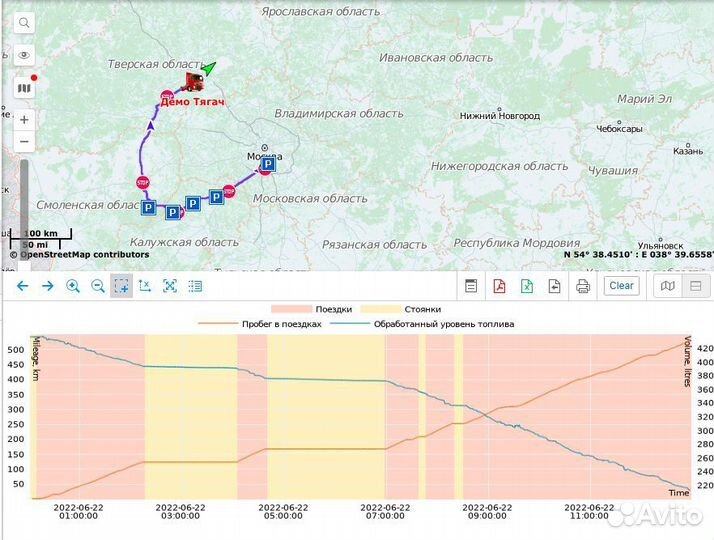
Task: Zoom out on the chart
Action: [x=97, y=286]
